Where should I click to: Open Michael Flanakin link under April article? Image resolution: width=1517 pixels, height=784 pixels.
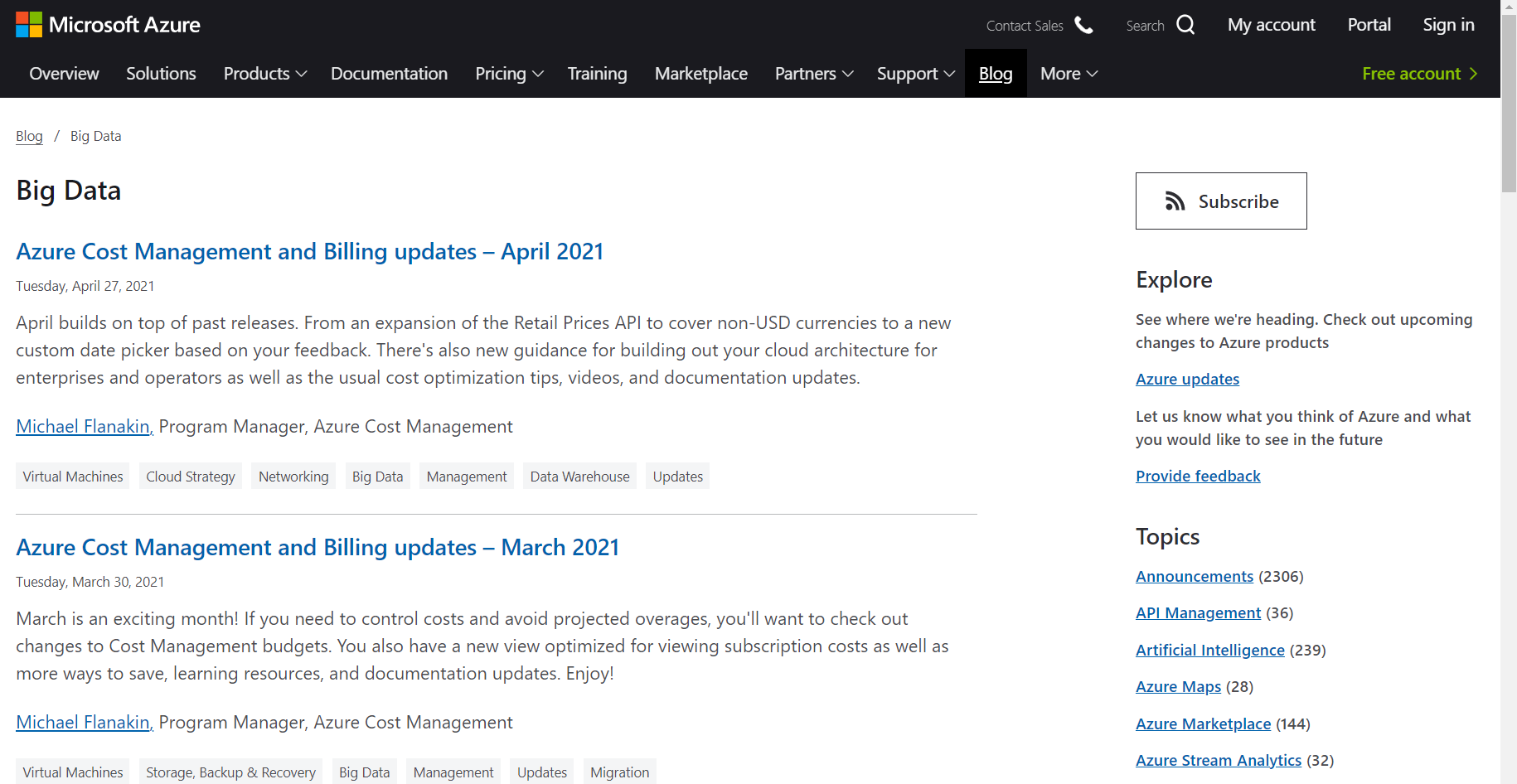coord(85,426)
